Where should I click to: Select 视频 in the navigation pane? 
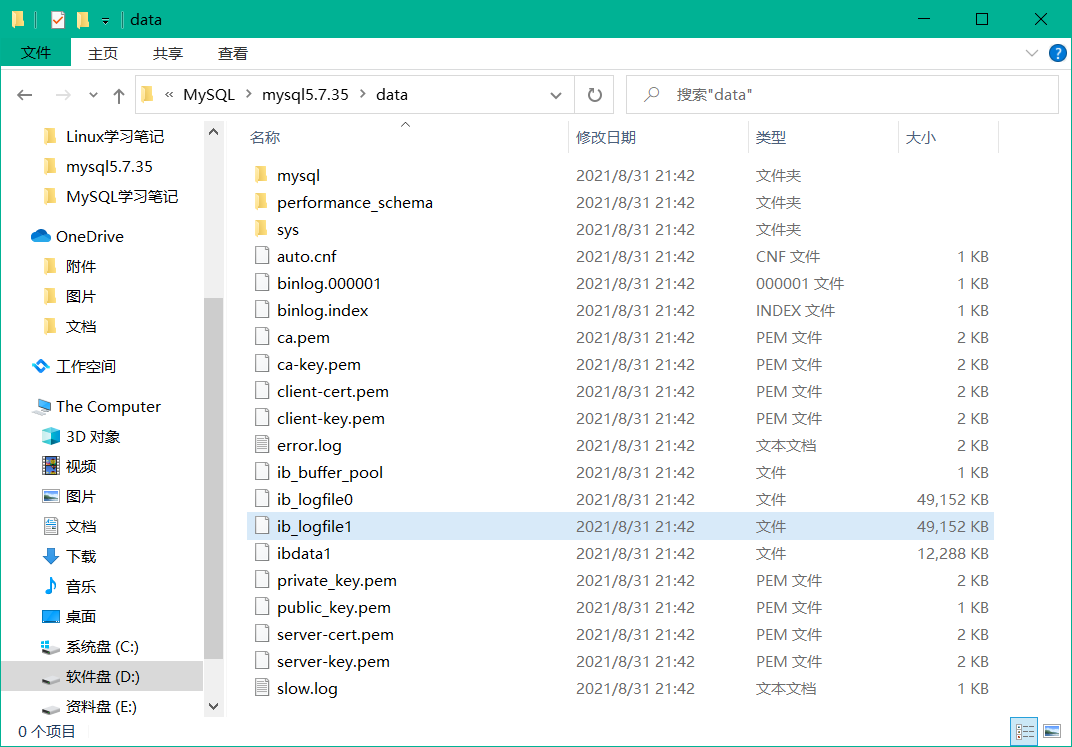(x=80, y=467)
